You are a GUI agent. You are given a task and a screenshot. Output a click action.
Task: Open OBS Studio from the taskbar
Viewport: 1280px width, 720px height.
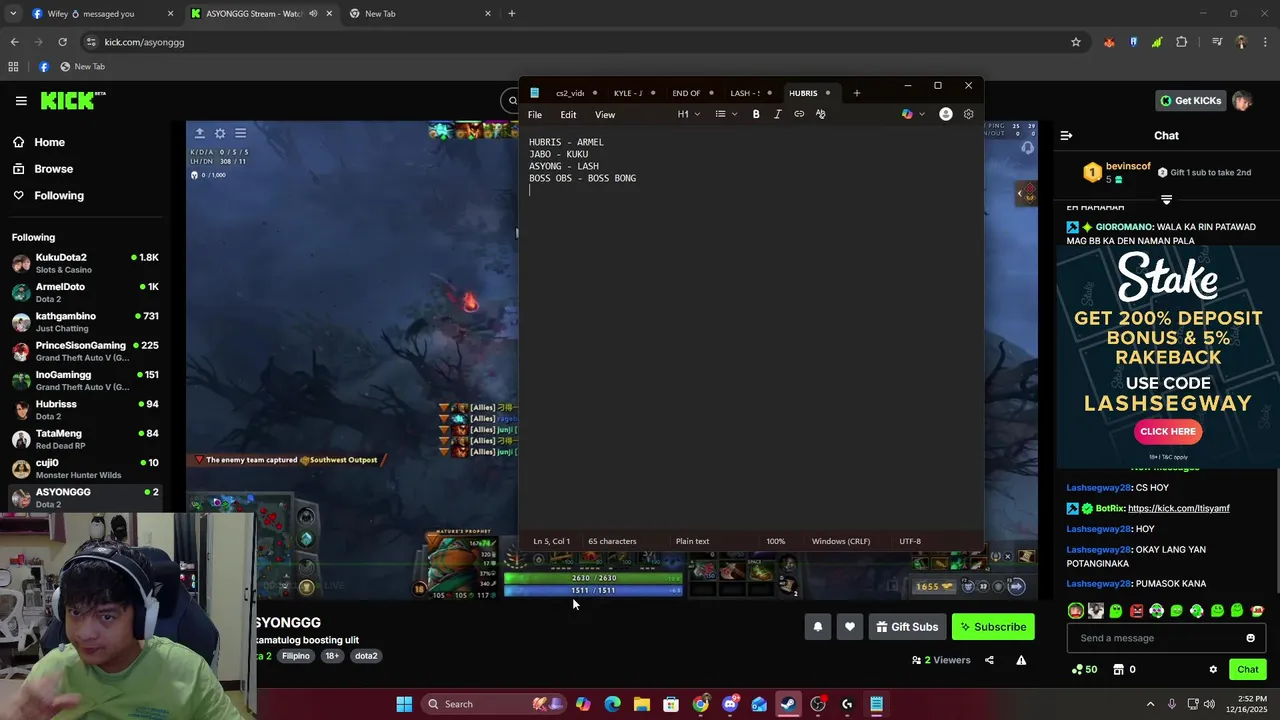pyautogui.click(x=818, y=704)
